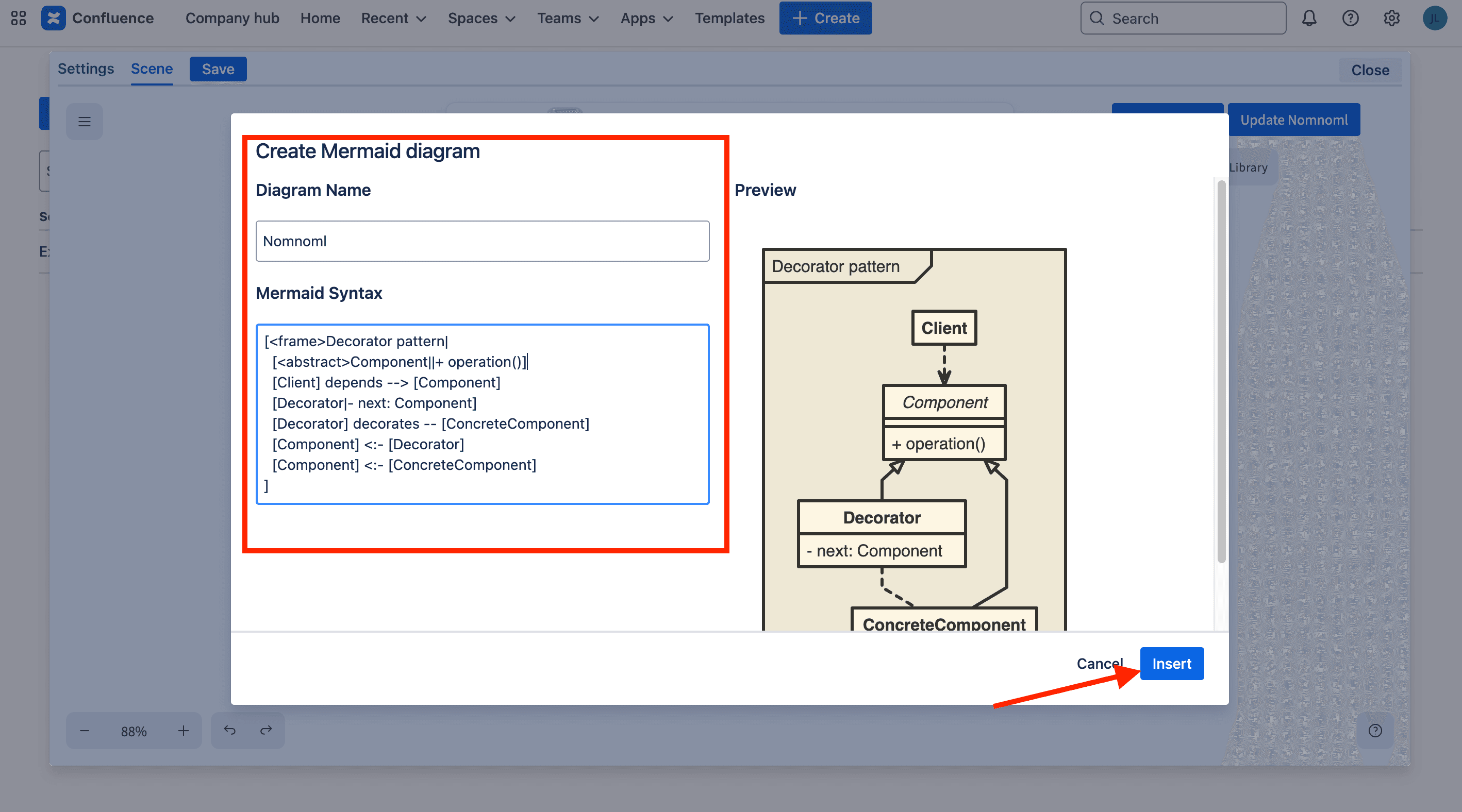The width and height of the screenshot is (1462, 812).
Task: Click the '[Component] <:- [Decorator]' syntax line
Action: (368, 444)
